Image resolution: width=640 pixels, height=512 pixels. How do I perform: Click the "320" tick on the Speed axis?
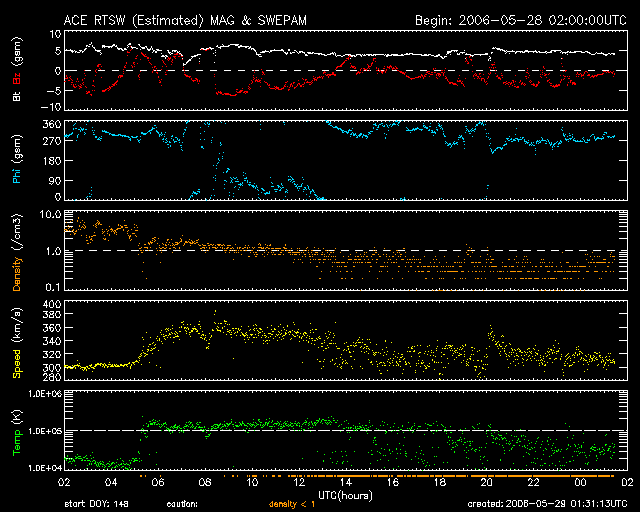[x=52, y=354]
